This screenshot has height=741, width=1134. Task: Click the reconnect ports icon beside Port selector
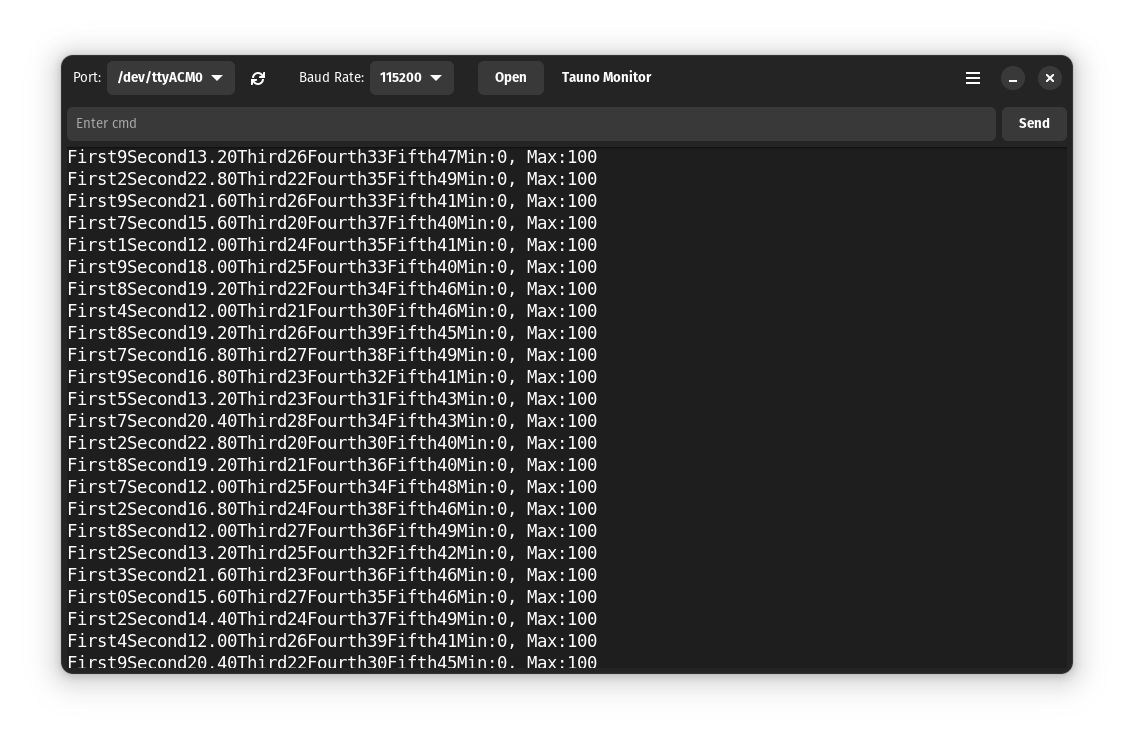point(258,78)
